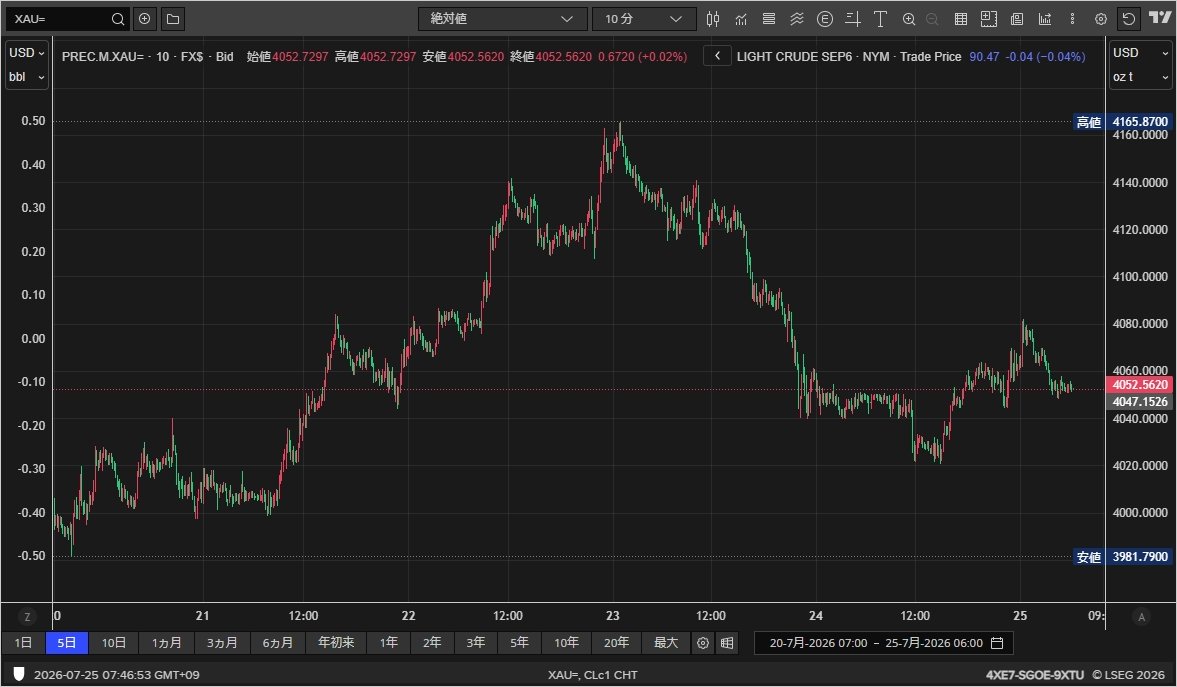Click the shield icon in status bar
Image resolution: width=1177 pixels, height=687 pixels.
[x=19, y=674]
